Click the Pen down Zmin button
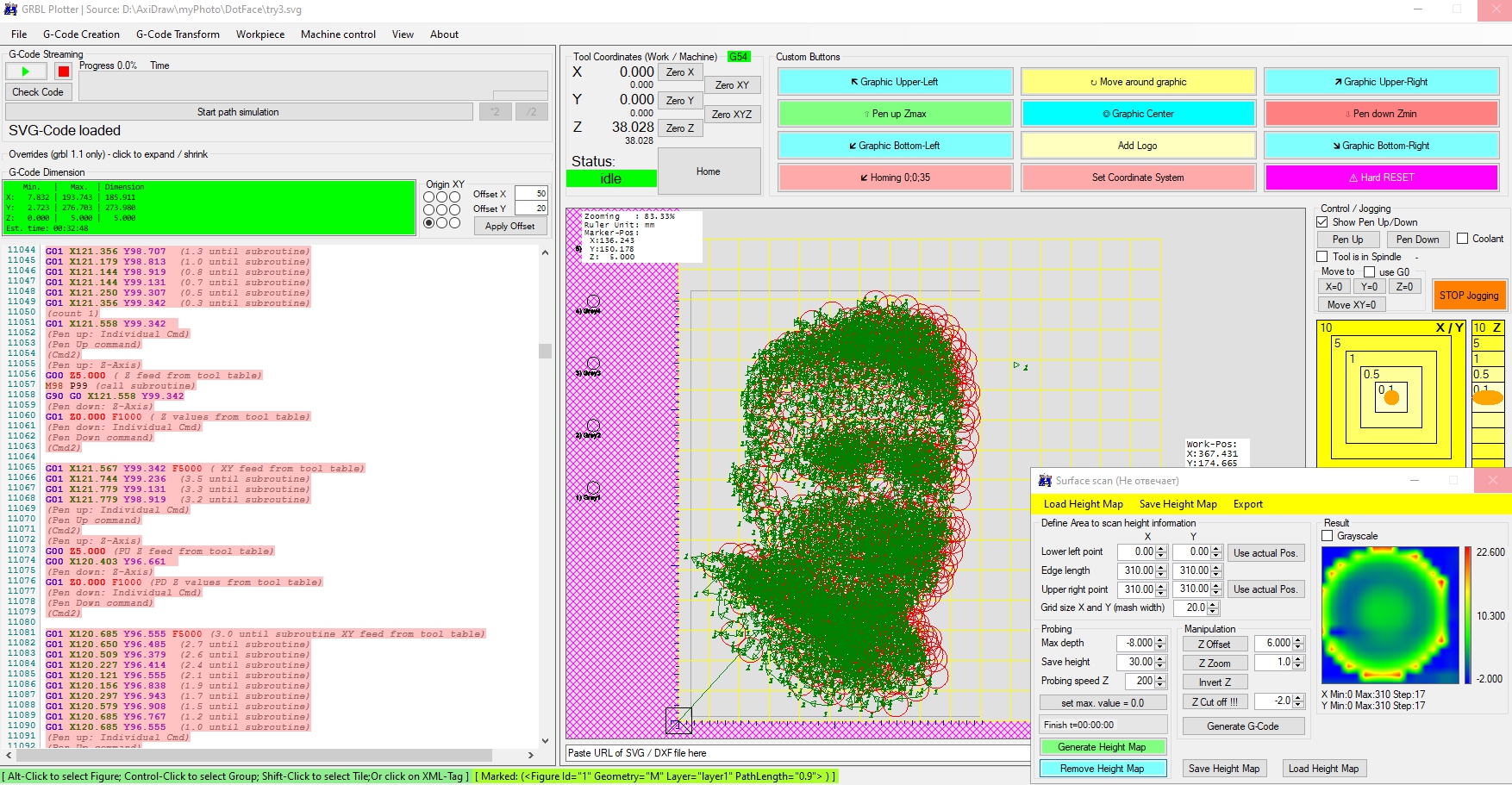Image resolution: width=1512 pixels, height=785 pixels. [1381, 114]
